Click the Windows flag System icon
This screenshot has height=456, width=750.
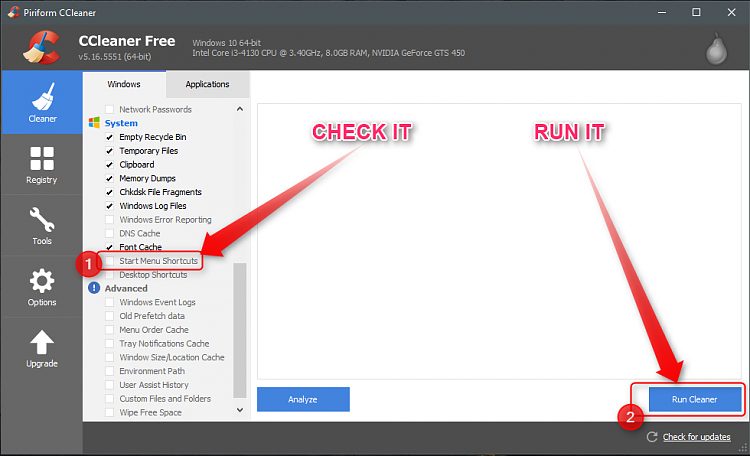tap(94, 123)
